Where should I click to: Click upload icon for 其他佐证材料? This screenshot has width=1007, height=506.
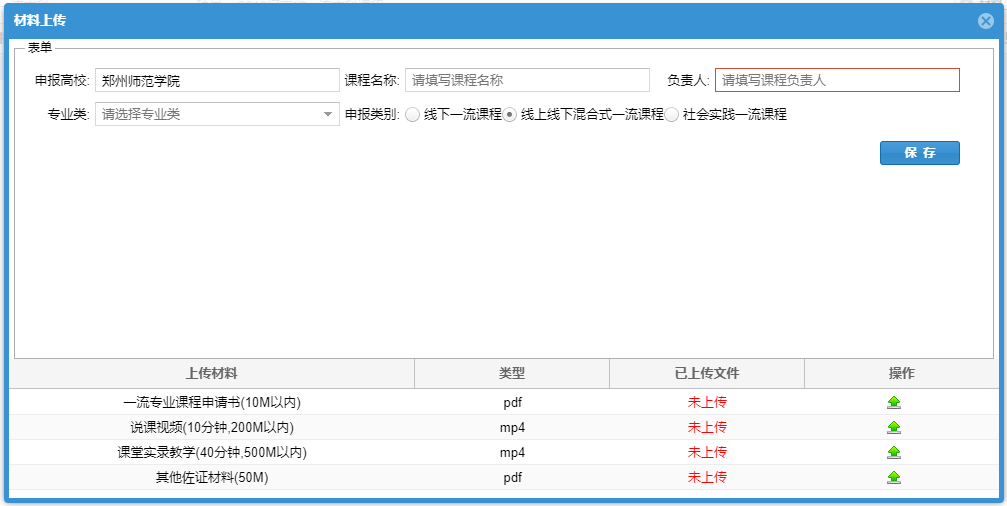893,478
